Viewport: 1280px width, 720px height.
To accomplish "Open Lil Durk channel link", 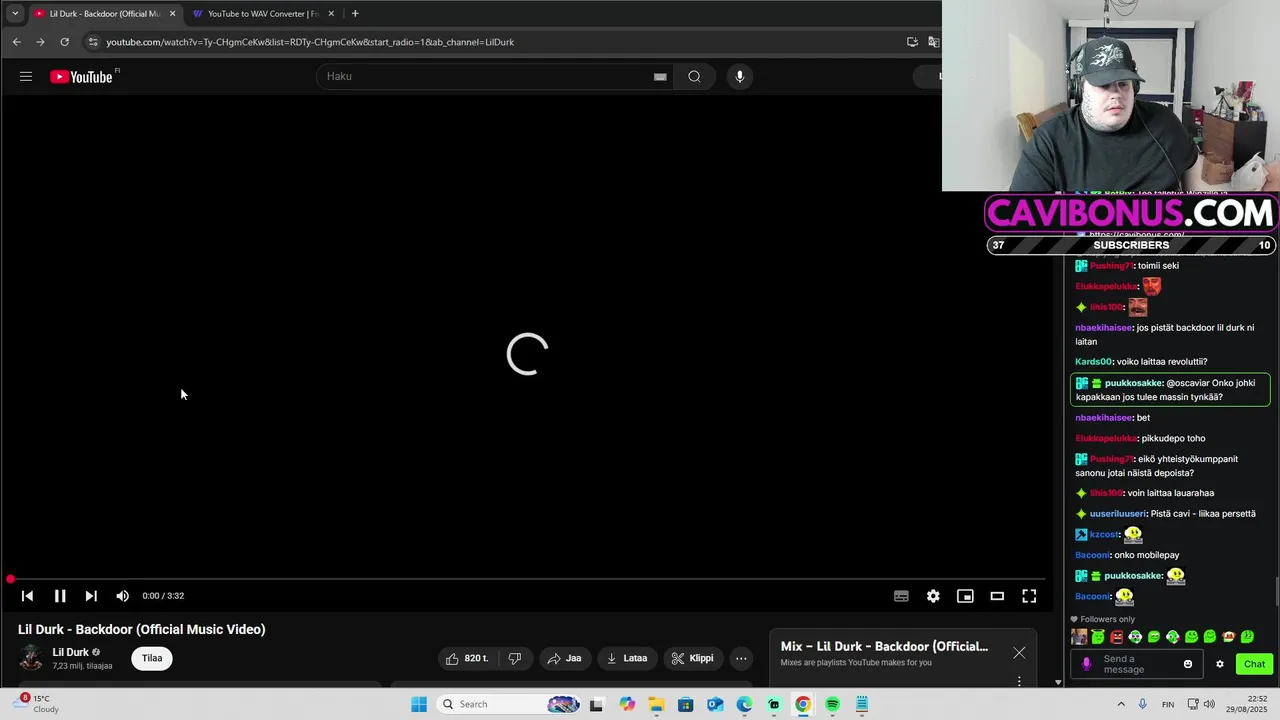I will (x=71, y=652).
